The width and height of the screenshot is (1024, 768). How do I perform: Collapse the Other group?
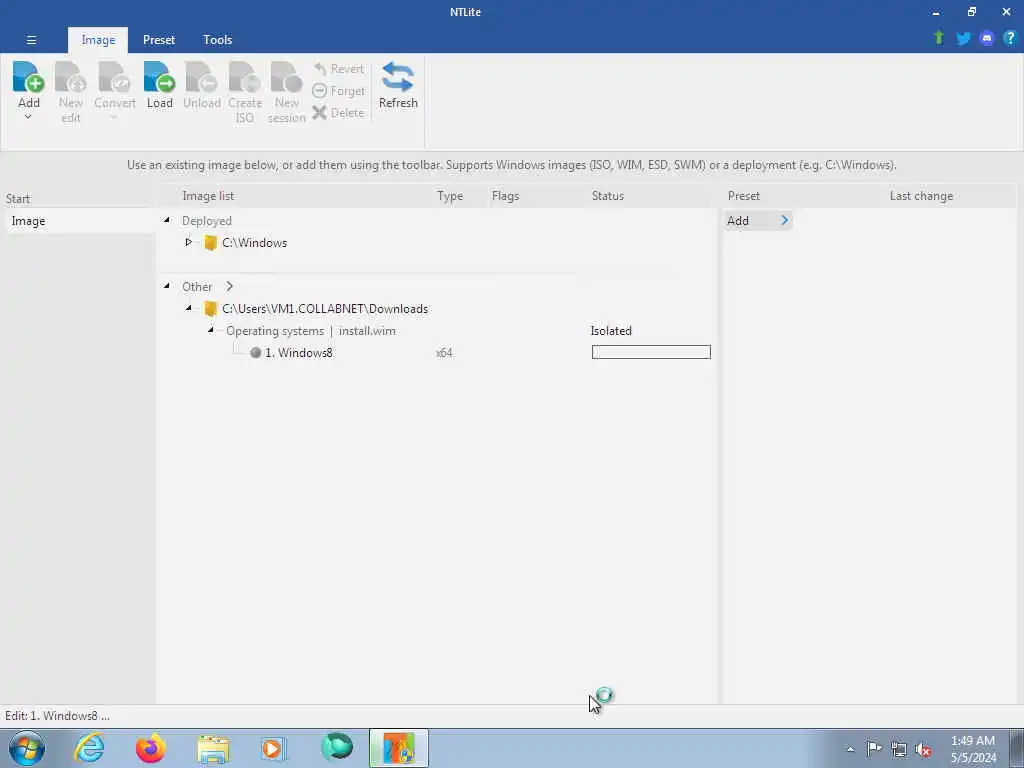(x=167, y=285)
